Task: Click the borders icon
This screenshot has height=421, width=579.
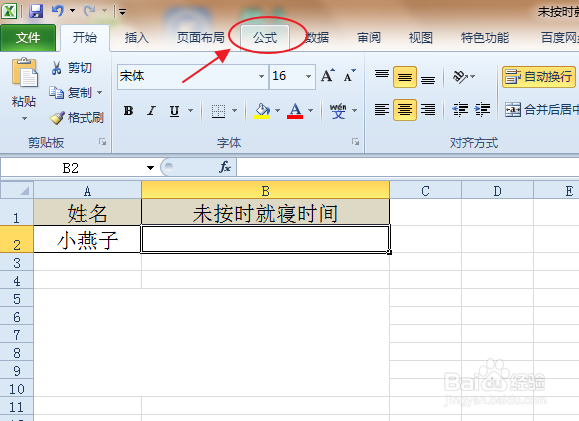Action: 218,110
